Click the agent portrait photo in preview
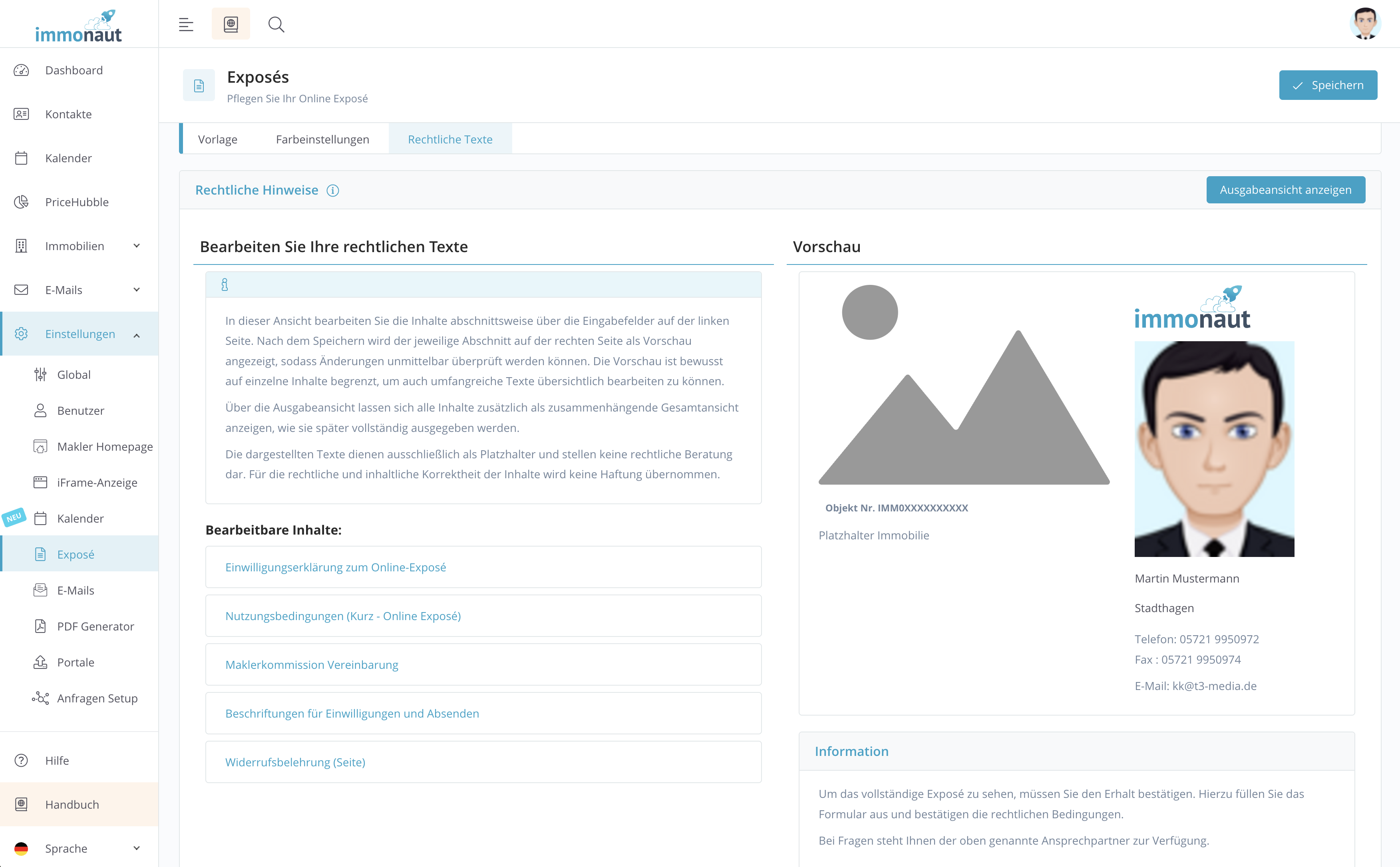 click(1214, 448)
